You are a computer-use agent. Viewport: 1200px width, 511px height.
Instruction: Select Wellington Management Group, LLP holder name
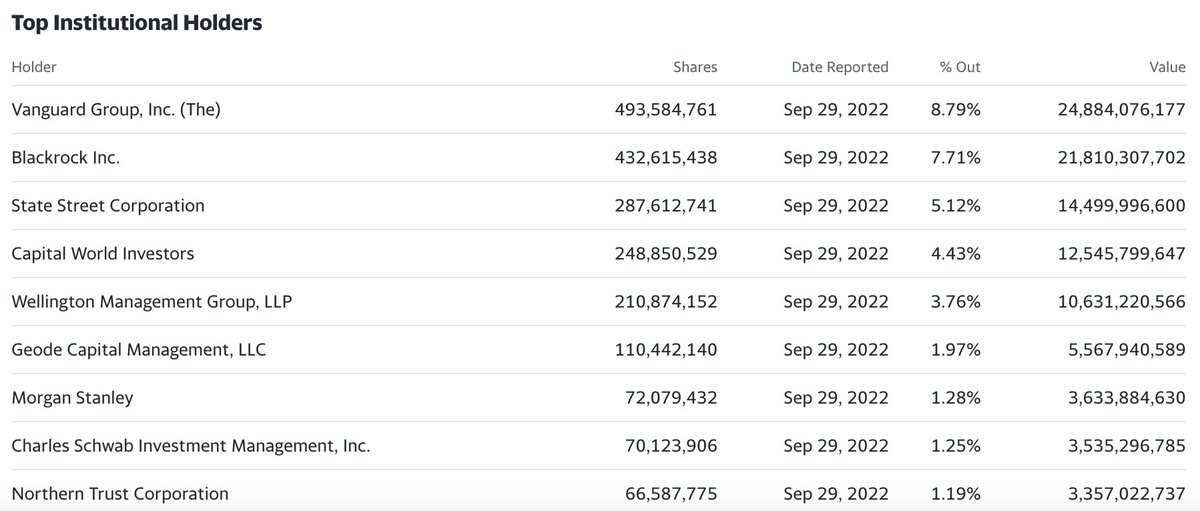[x=151, y=302]
